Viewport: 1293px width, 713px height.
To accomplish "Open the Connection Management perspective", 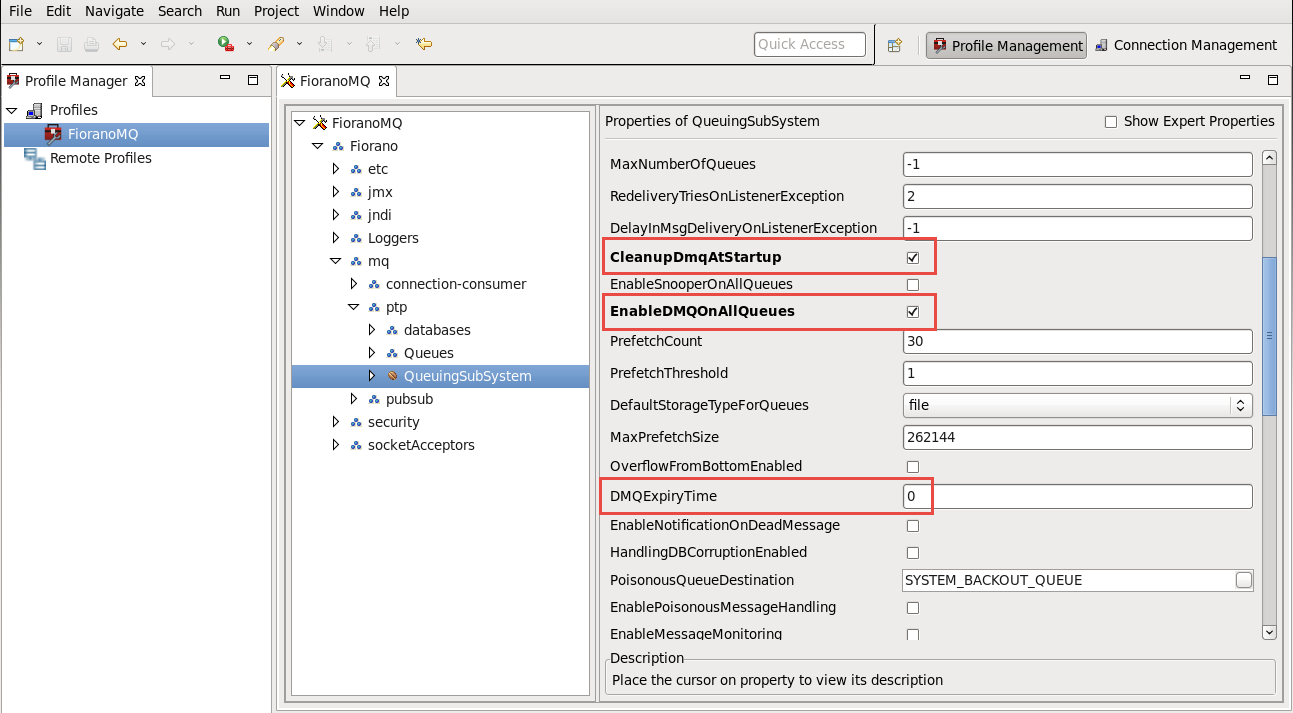I will point(1186,45).
